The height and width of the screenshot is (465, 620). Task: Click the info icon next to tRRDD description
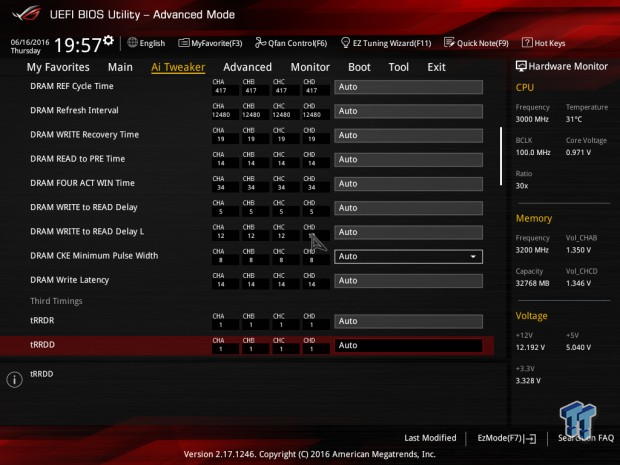tap(15, 380)
